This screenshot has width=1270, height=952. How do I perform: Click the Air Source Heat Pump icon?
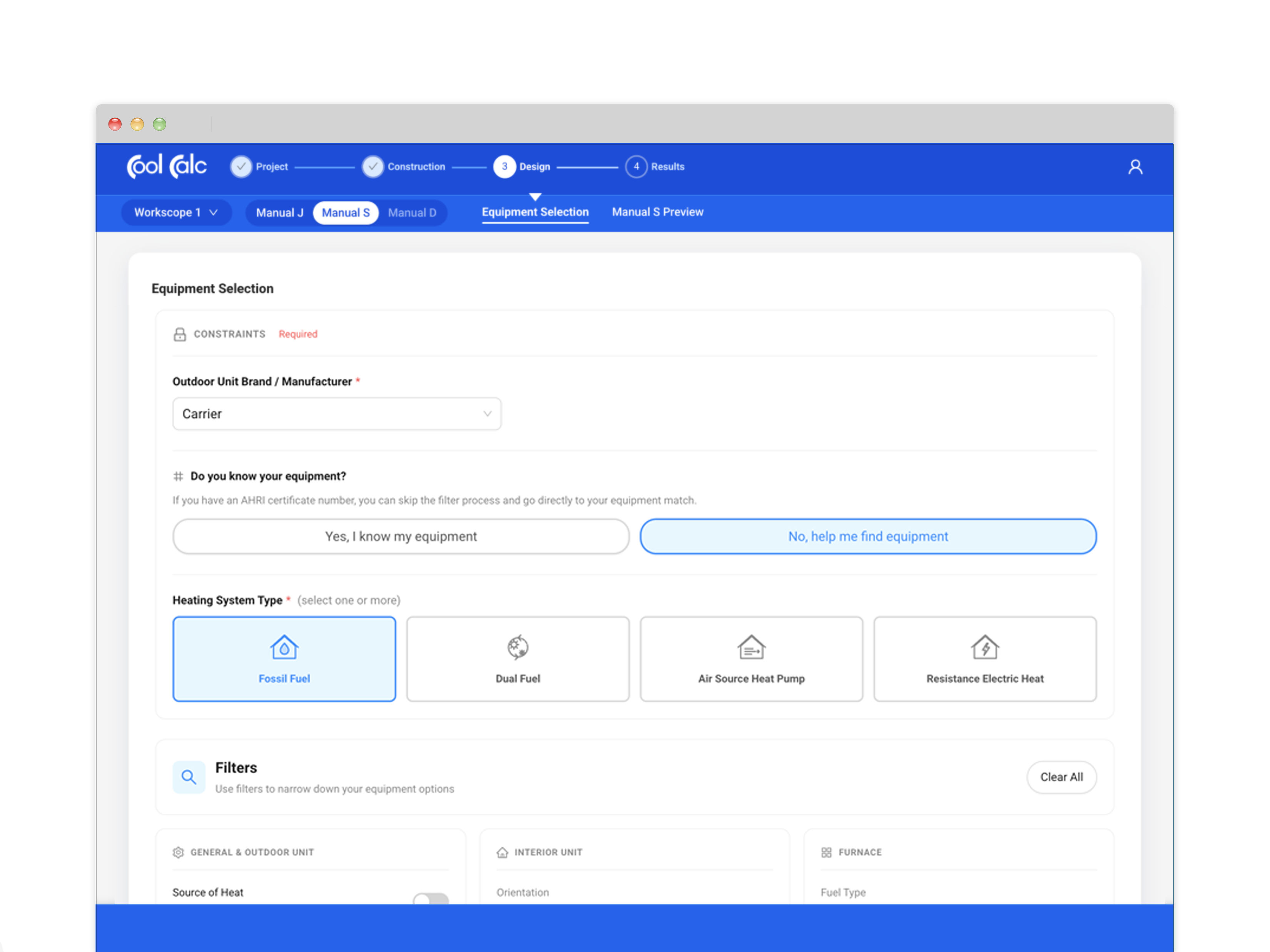(751, 647)
